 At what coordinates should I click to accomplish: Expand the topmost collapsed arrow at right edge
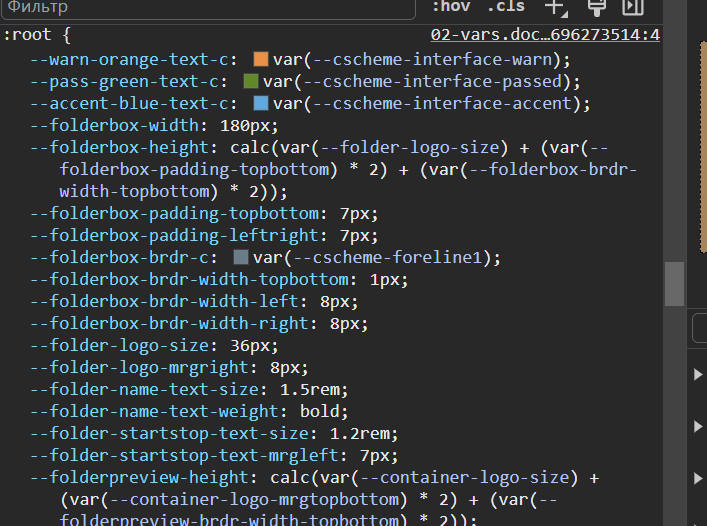698,375
